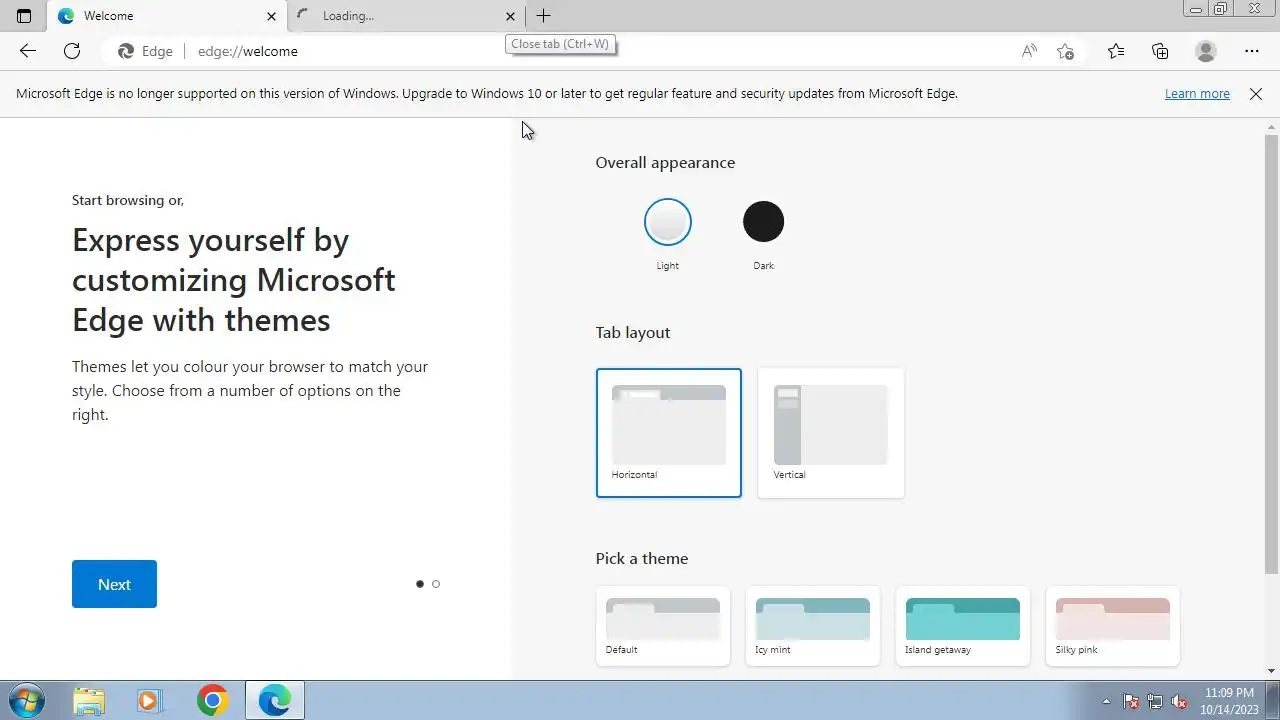Screen dimensions: 1280x720
Task: Open a new tab with plus icon
Action: click(x=543, y=16)
